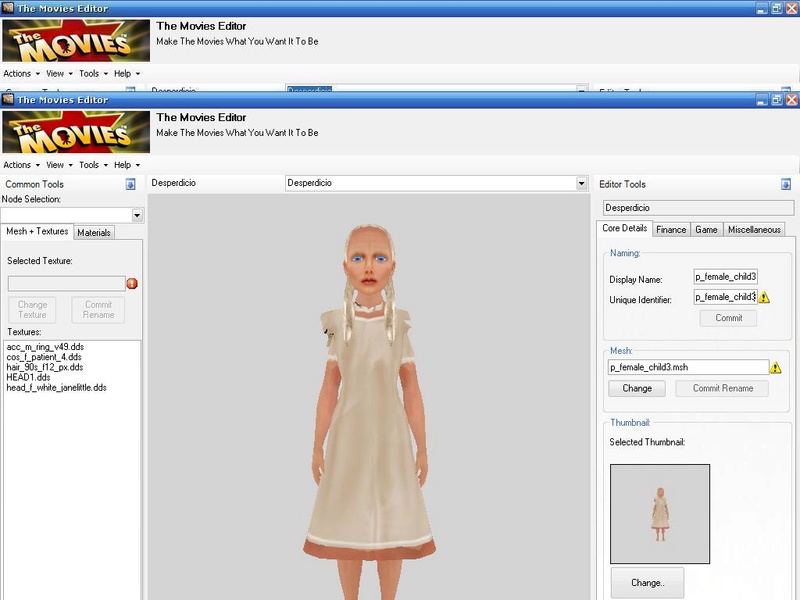Click the Change Texture button

(33, 310)
